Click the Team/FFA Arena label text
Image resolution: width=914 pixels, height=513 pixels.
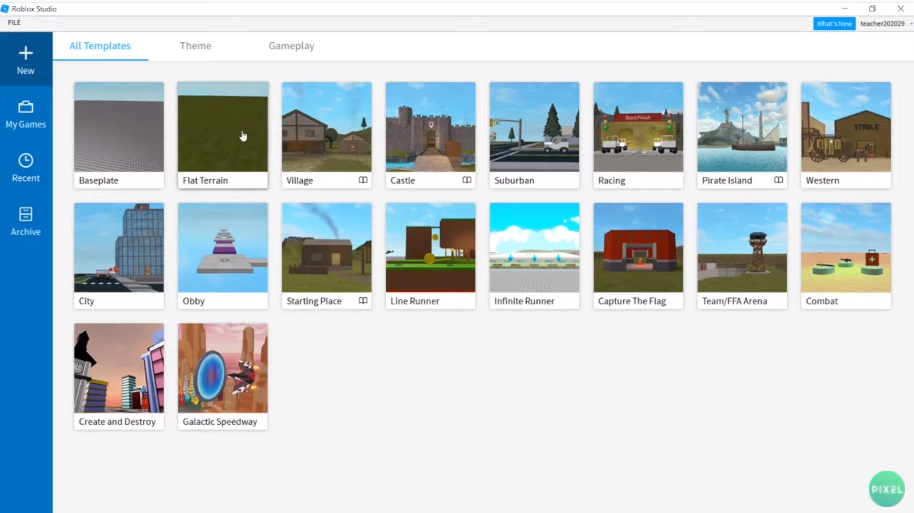(734, 301)
